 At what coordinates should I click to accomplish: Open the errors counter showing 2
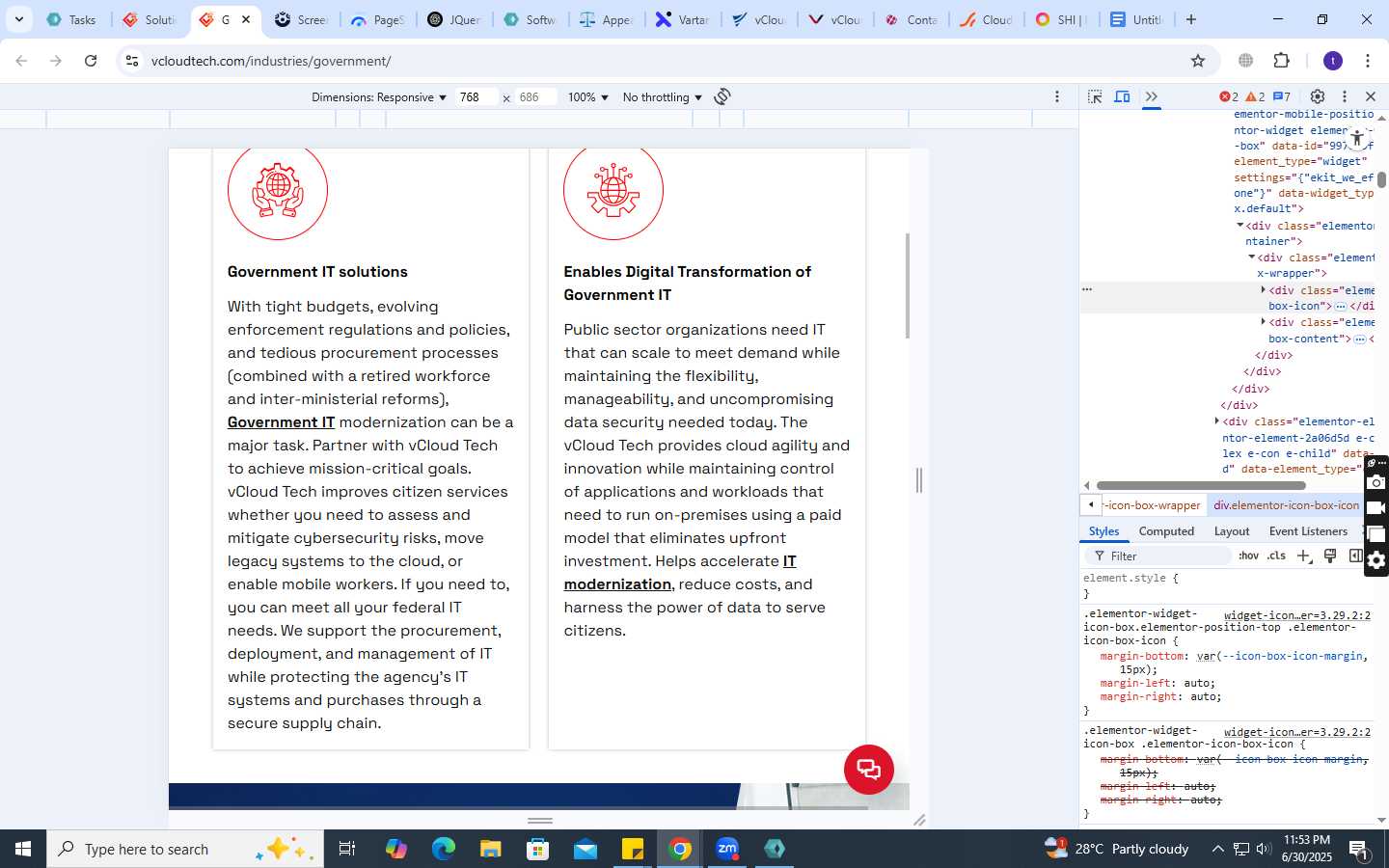(1229, 96)
